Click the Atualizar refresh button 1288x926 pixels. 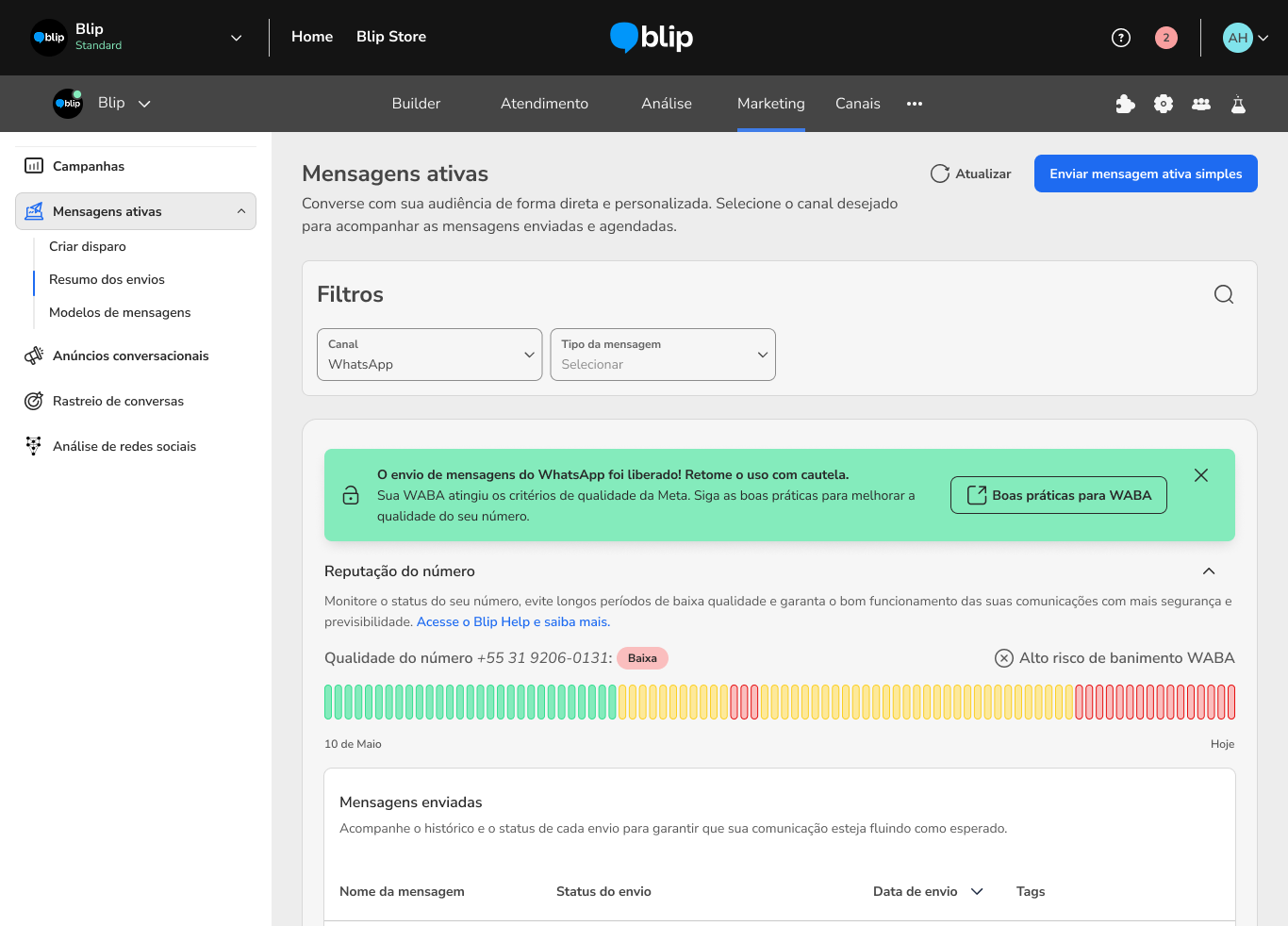pyautogui.click(x=970, y=174)
